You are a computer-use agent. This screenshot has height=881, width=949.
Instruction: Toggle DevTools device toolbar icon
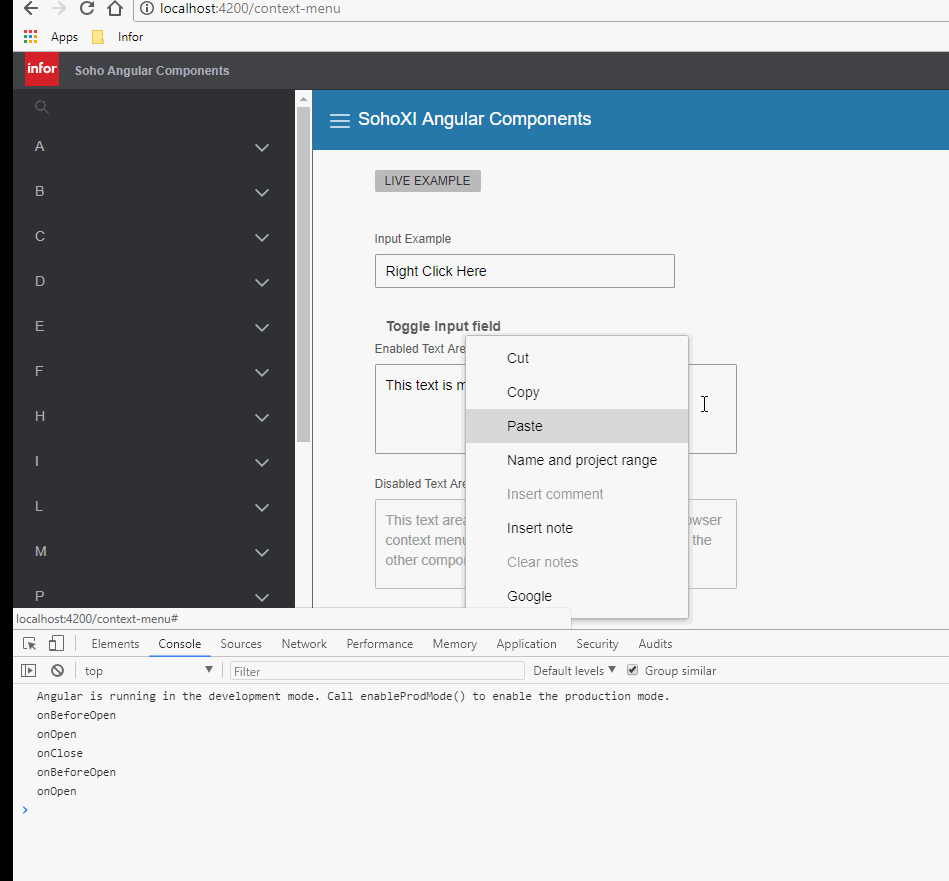click(56, 643)
